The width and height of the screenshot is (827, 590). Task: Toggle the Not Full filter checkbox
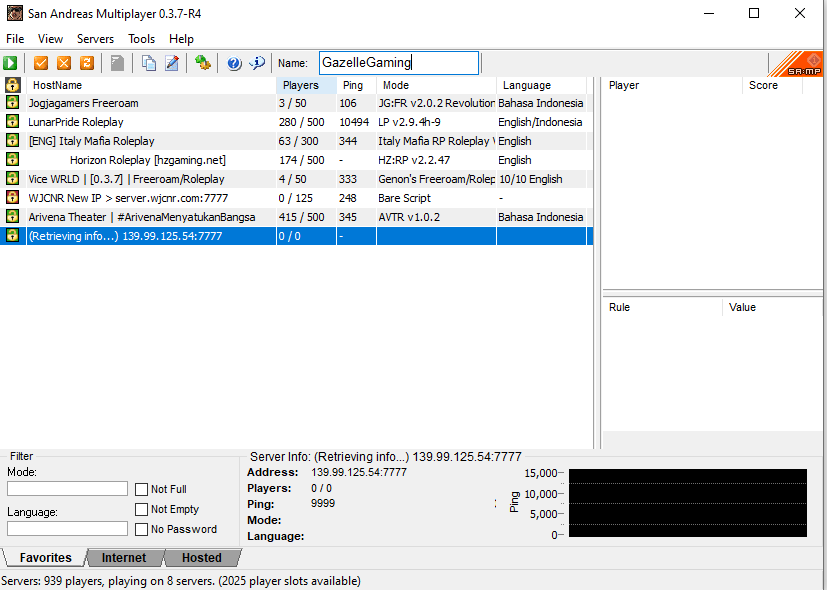[x=141, y=489]
